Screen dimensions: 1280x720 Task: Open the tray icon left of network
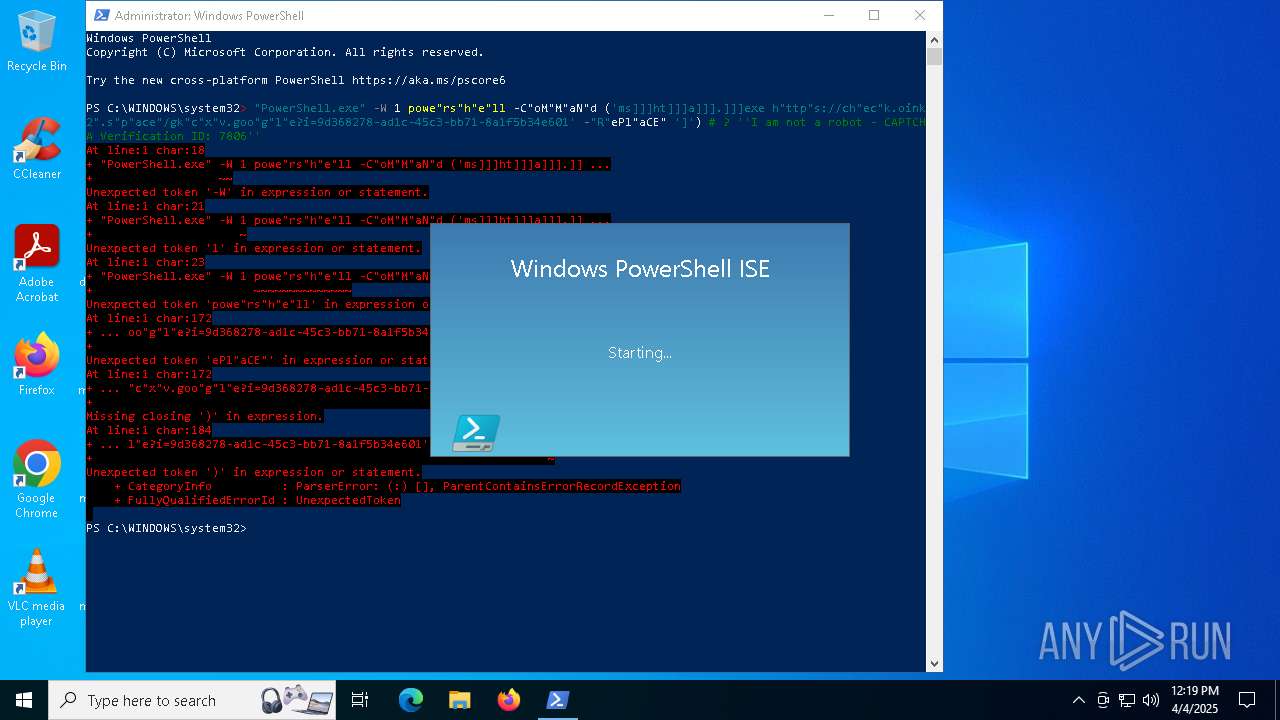(x=1103, y=700)
